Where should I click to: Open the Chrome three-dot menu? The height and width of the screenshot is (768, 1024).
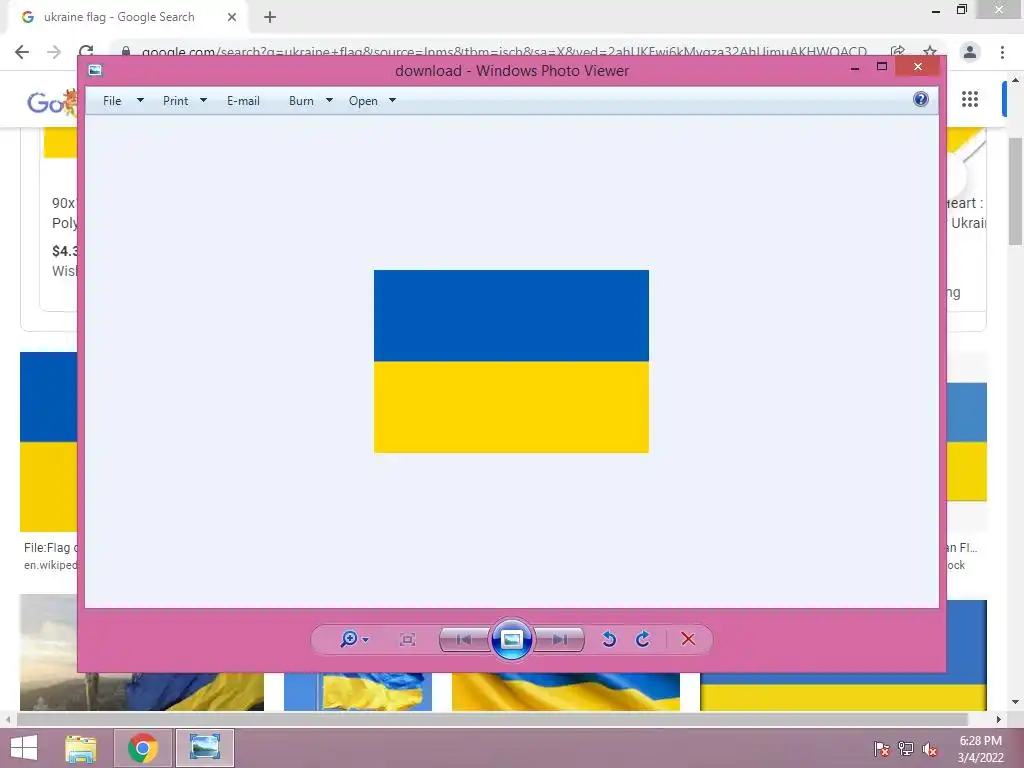coord(1002,52)
